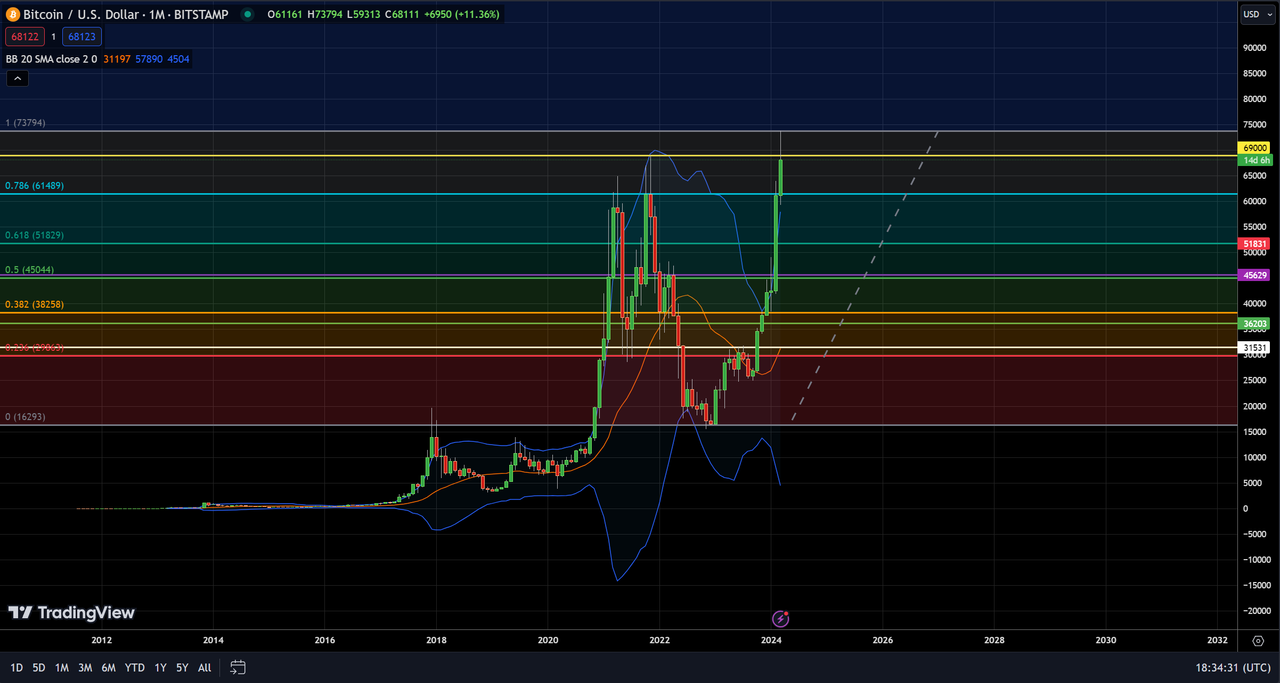The image size is (1280, 683).
Task: Click the yellow 69000 price axis label
Action: [1255, 148]
